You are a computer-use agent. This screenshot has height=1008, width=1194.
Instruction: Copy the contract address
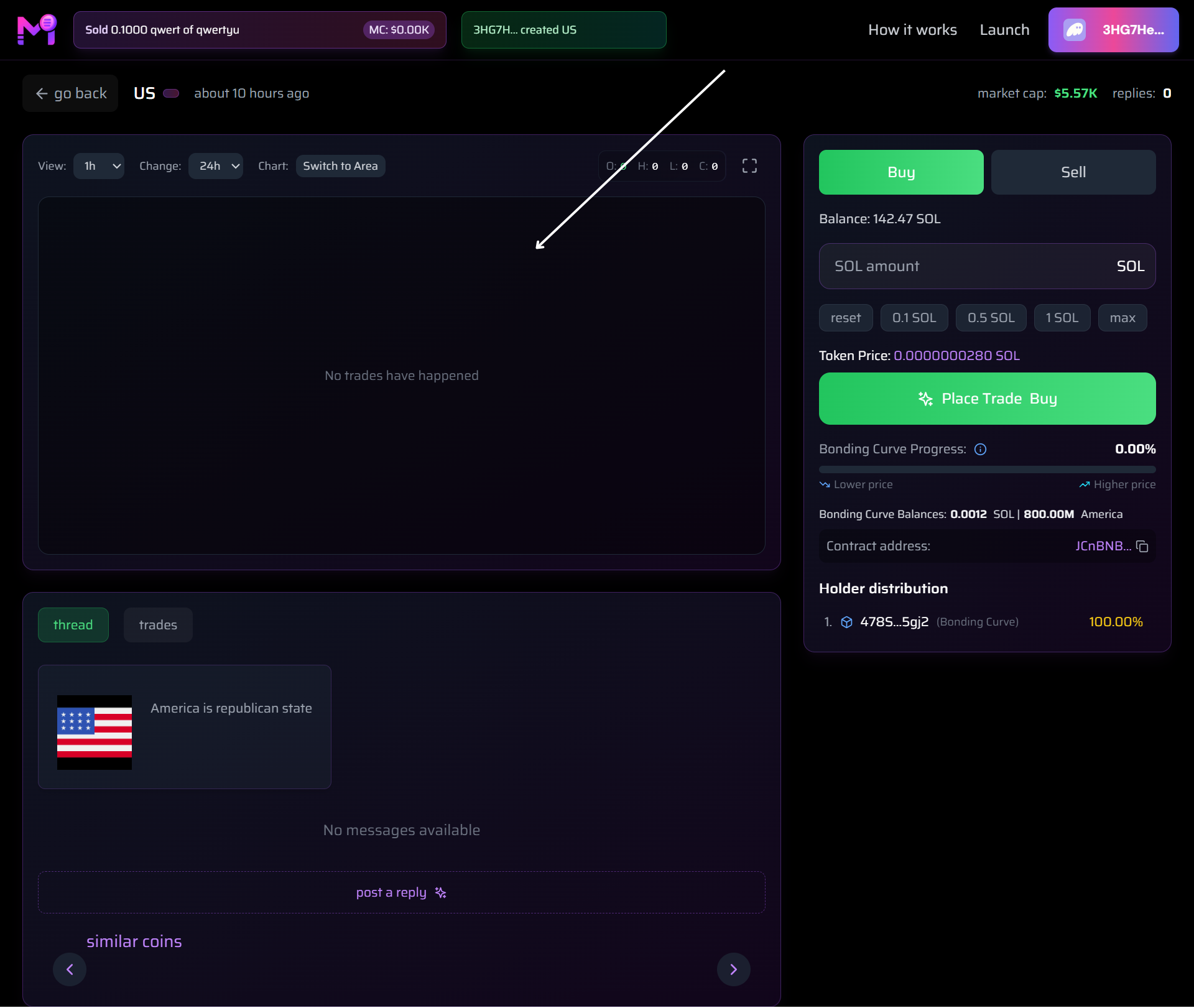(x=1142, y=547)
